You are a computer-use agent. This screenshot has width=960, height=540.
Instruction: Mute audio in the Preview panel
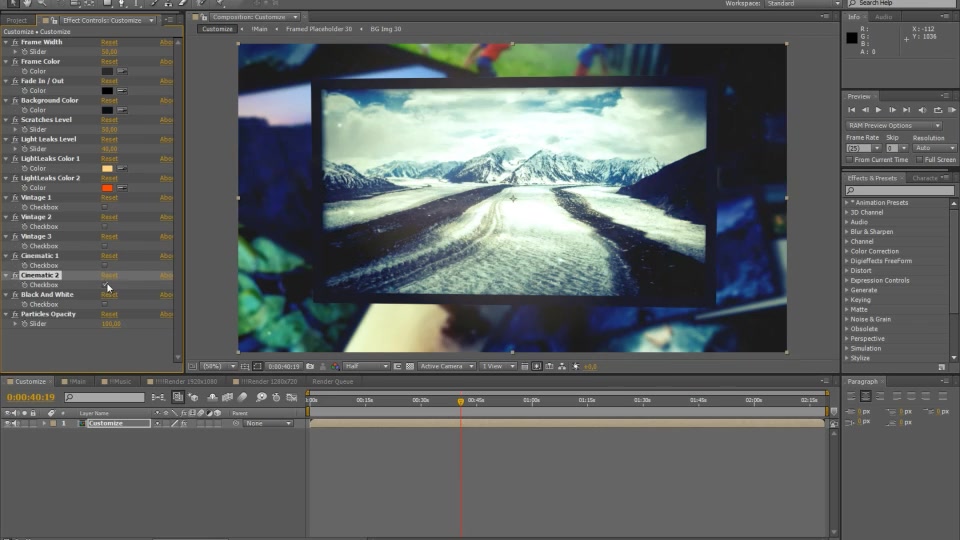point(923,110)
